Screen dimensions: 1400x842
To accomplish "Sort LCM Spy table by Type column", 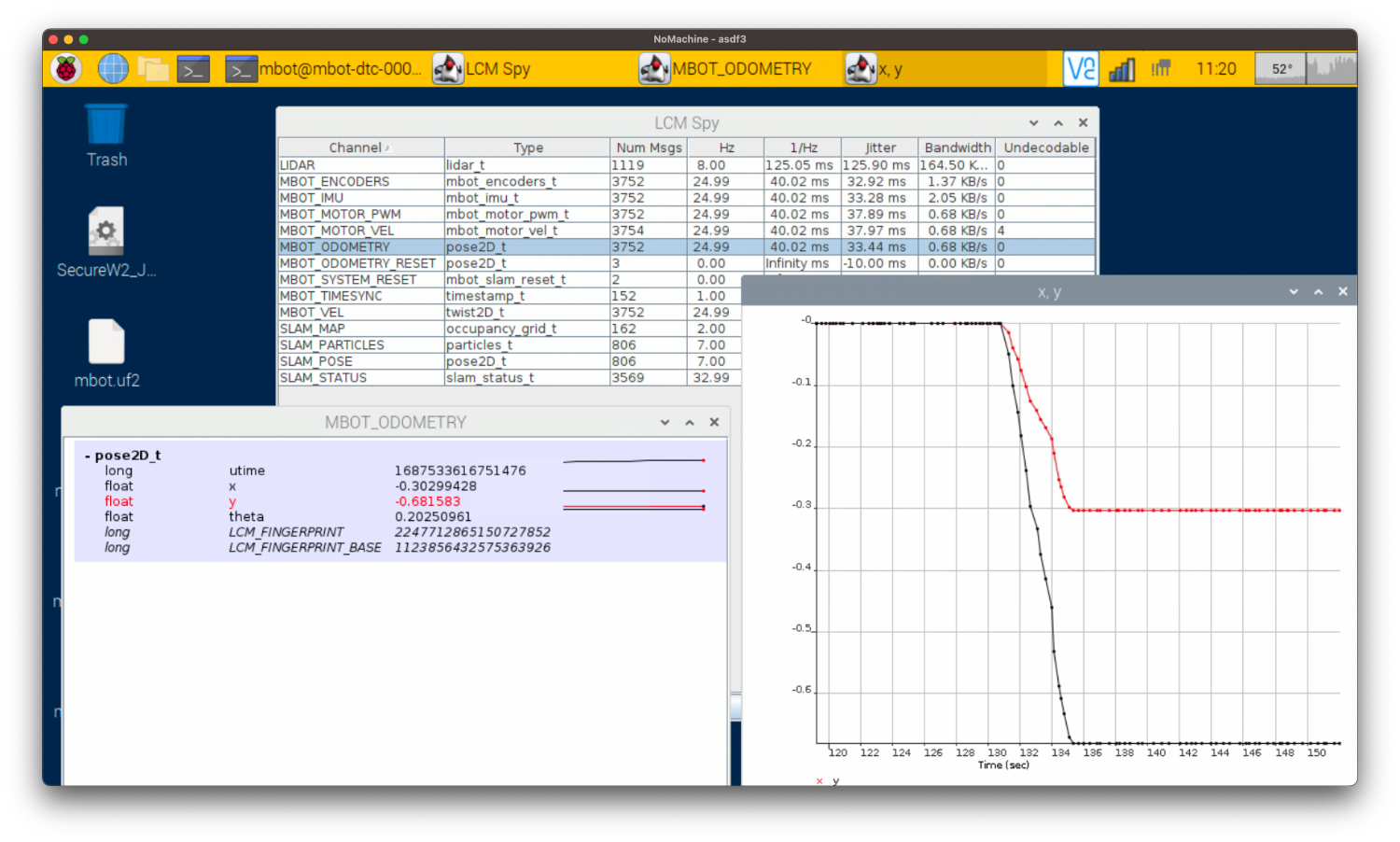I will coord(527,147).
